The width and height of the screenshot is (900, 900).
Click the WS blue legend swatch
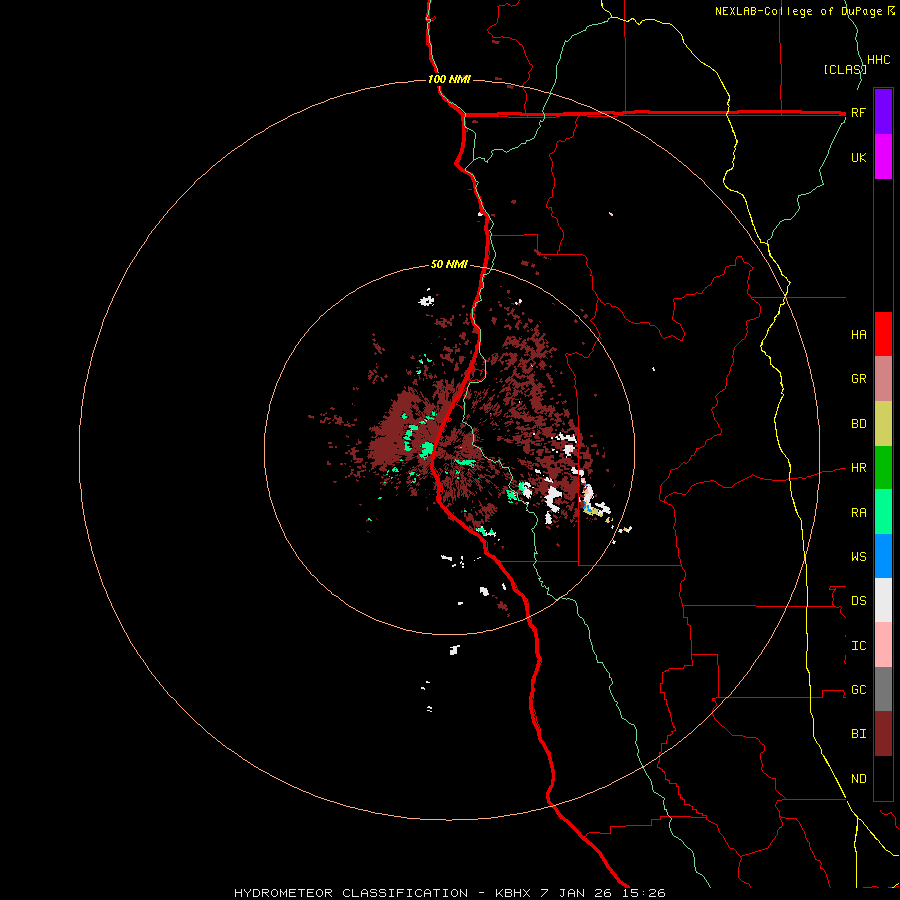883,556
